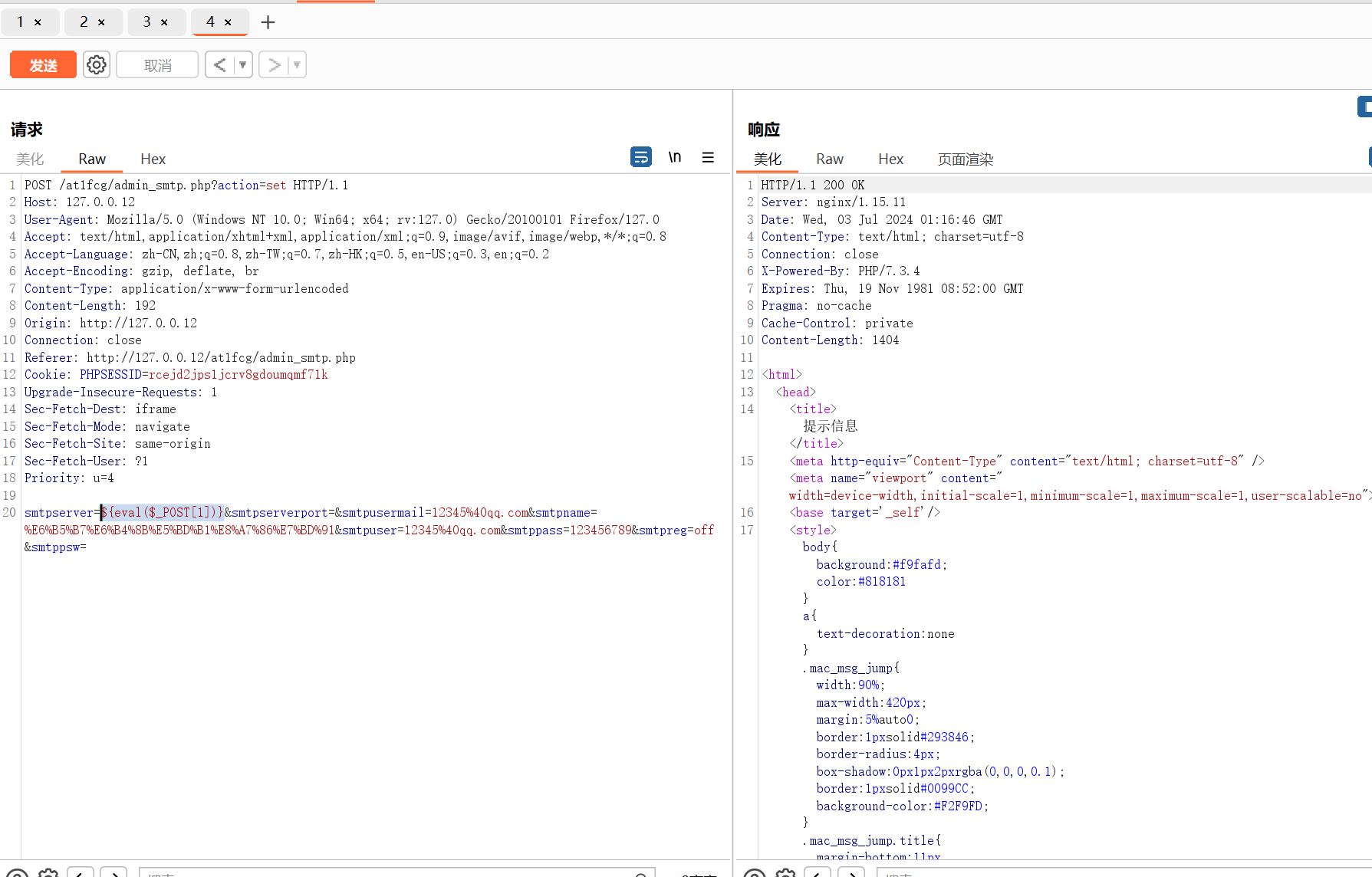
Task: Switch request view to Hex tab
Action: coord(153,159)
